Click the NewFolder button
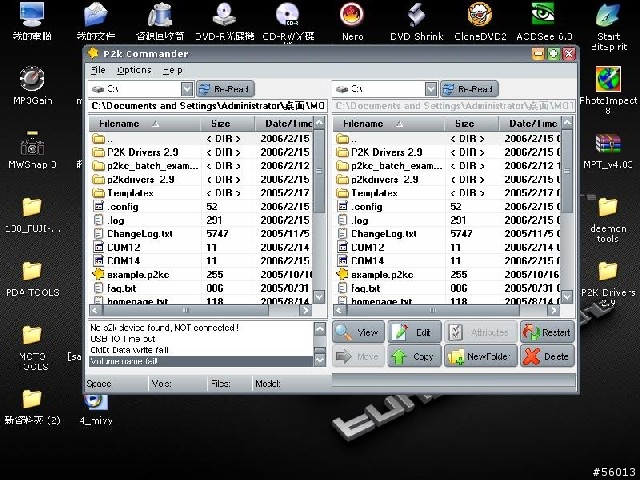The width and height of the screenshot is (640, 480). pos(480,356)
